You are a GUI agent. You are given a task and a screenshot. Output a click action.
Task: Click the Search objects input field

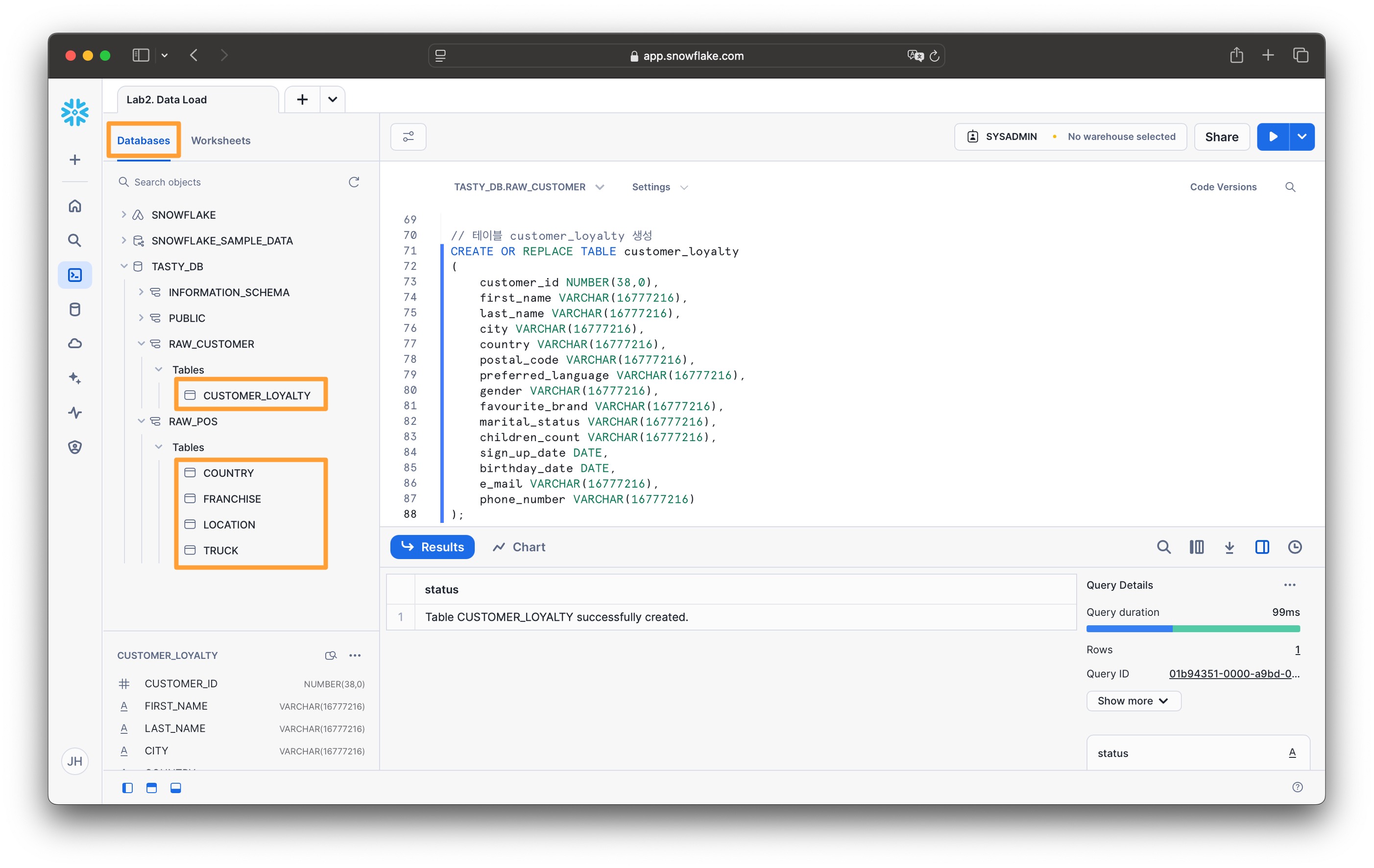(228, 182)
